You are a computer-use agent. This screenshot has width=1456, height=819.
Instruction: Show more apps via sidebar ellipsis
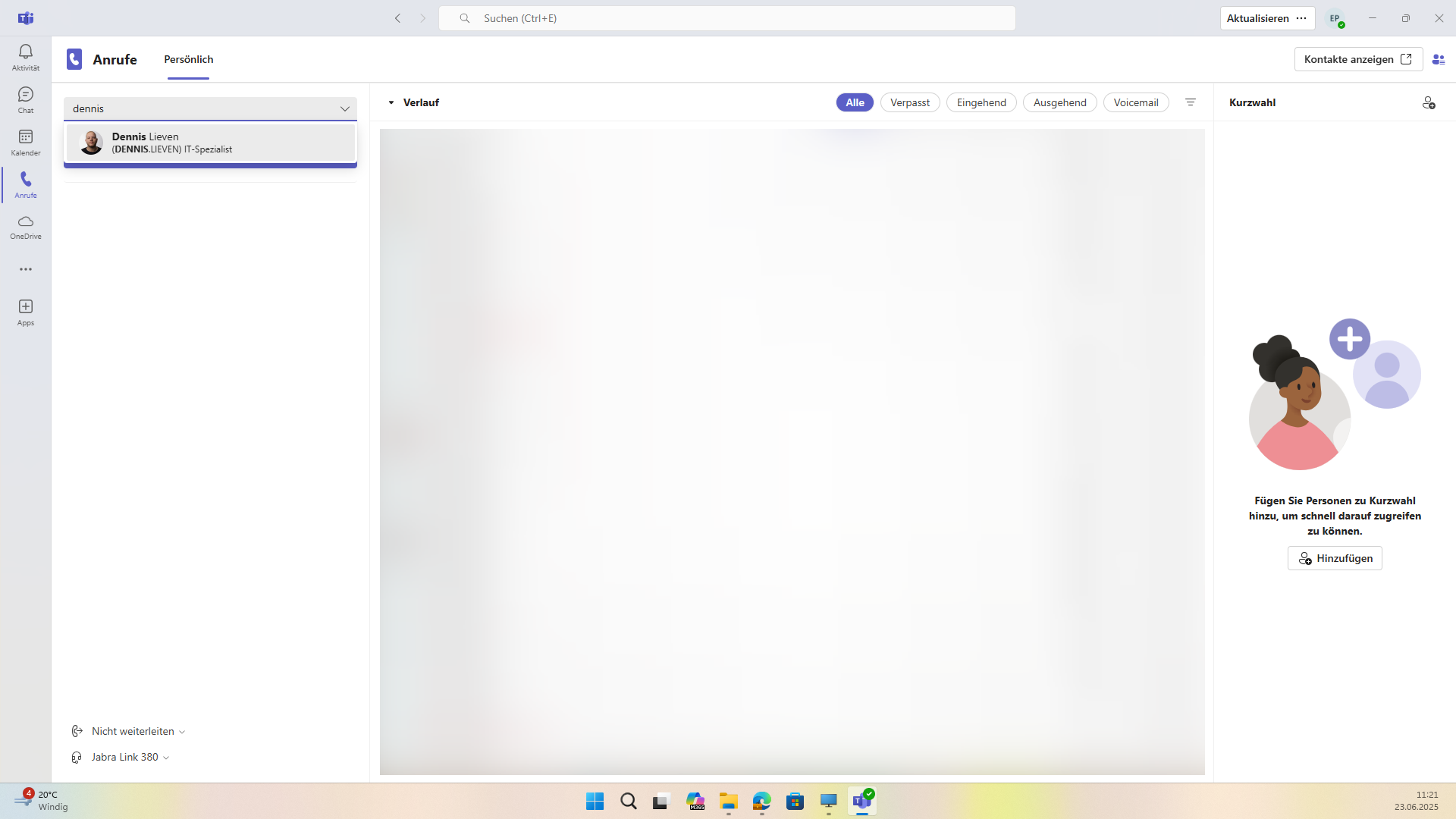(26, 269)
